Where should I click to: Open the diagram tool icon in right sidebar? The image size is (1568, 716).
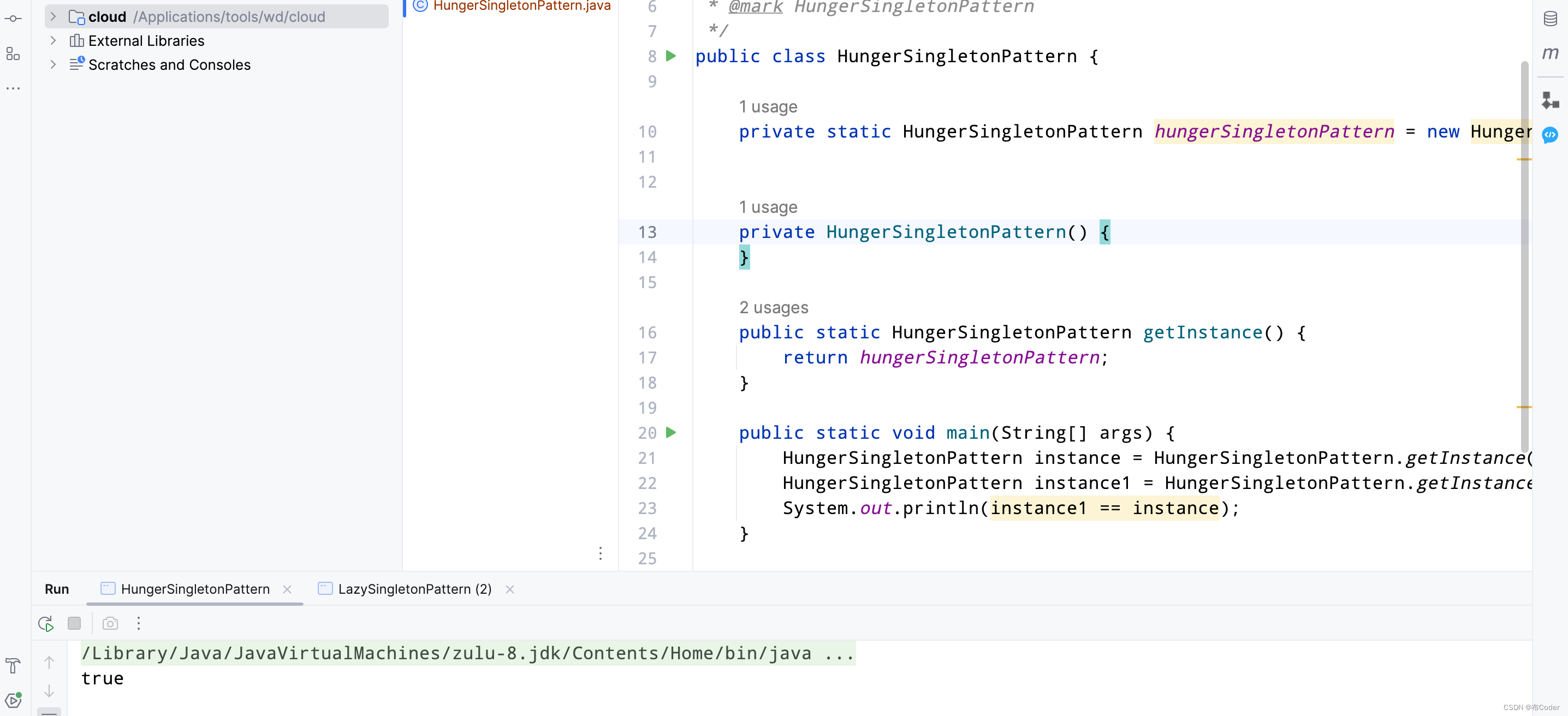coord(1551,100)
